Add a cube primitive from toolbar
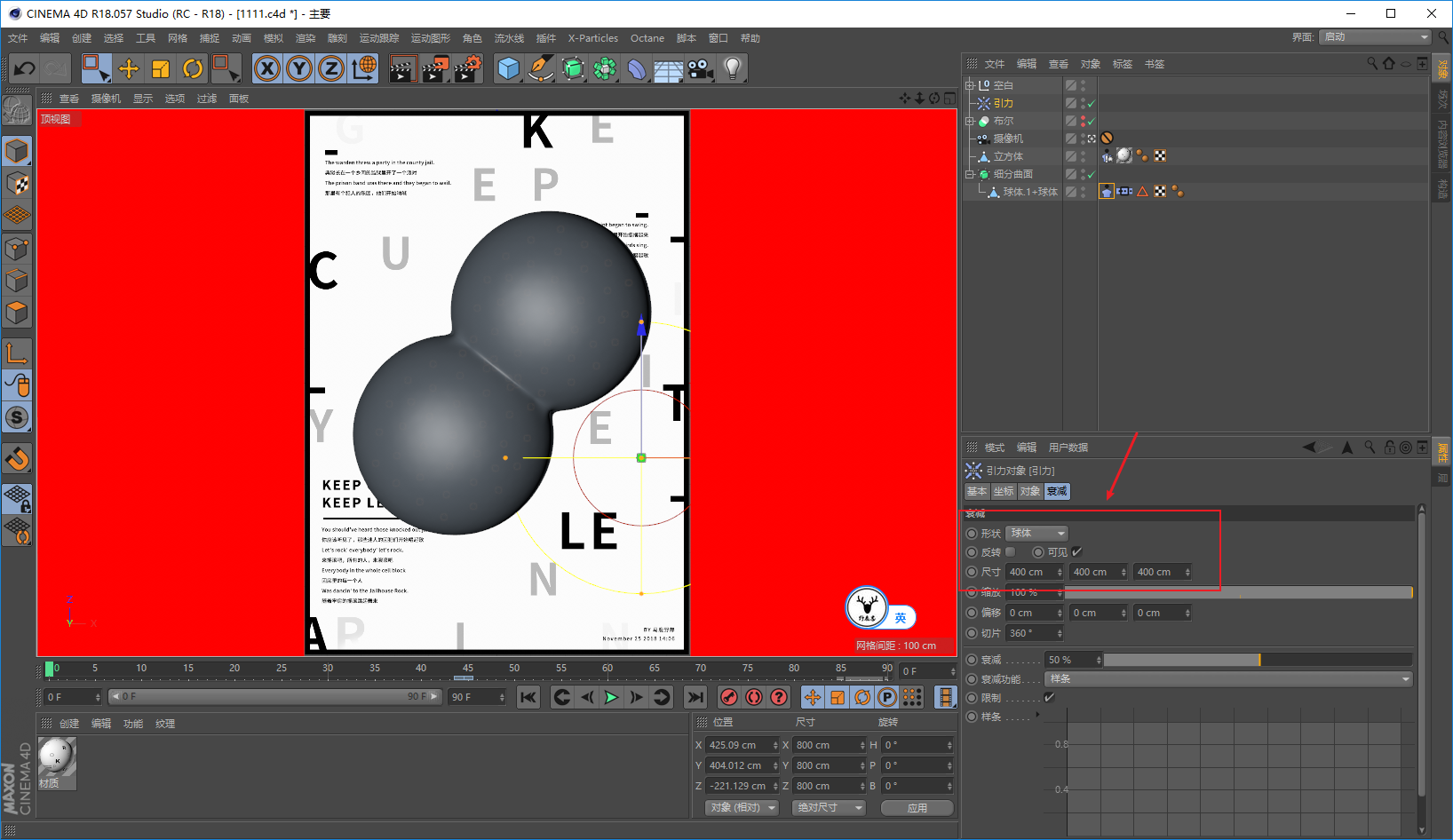The height and width of the screenshot is (840, 1453). click(x=509, y=68)
